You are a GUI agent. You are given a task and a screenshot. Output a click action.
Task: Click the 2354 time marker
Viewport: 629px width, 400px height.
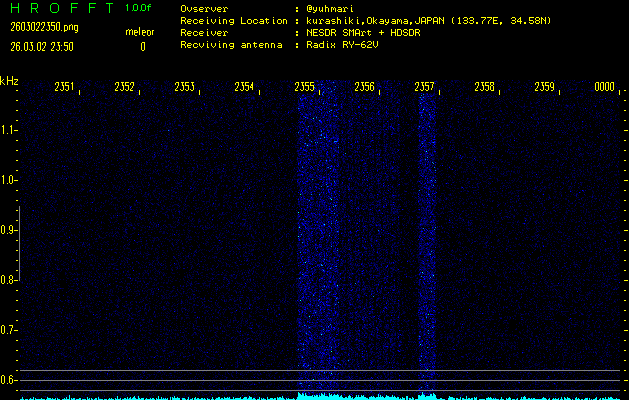(244, 87)
